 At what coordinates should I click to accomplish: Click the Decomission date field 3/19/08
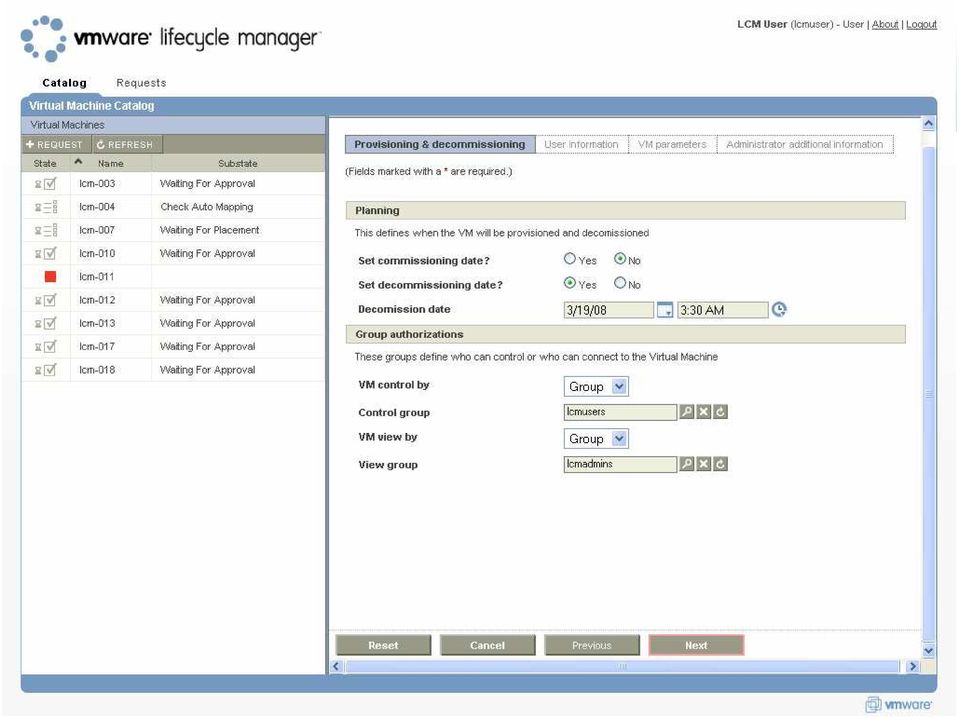click(609, 310)
